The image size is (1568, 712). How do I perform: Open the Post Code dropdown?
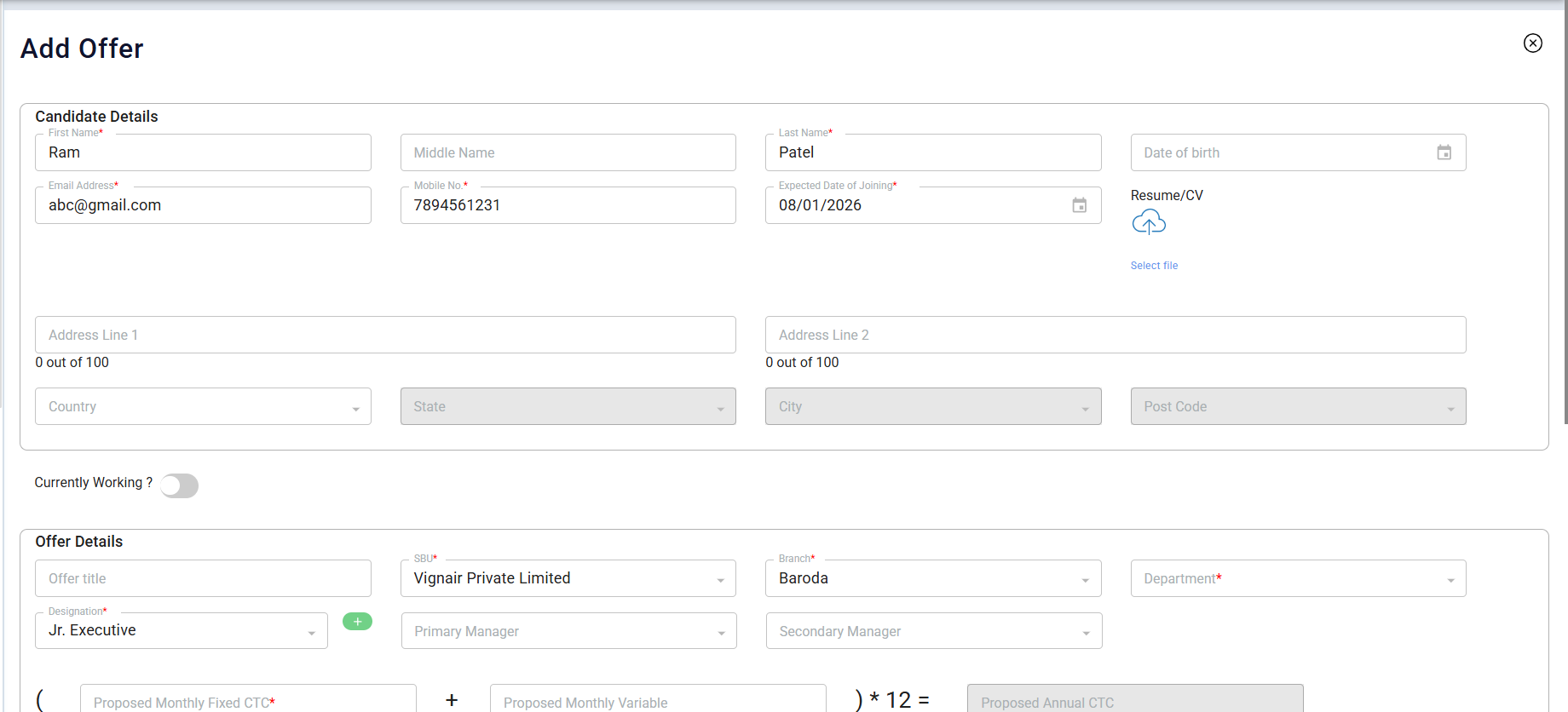pos(1298,406)
